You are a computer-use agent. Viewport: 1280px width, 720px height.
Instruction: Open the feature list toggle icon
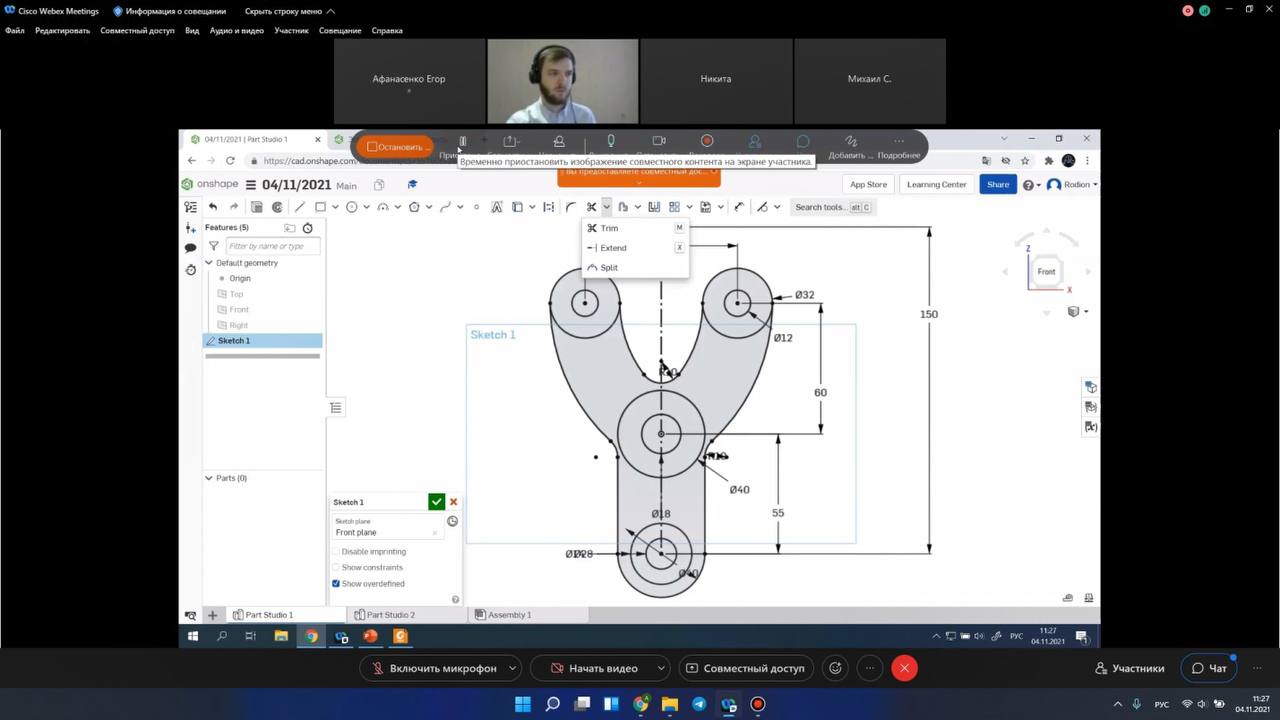[x=190, y=207]
